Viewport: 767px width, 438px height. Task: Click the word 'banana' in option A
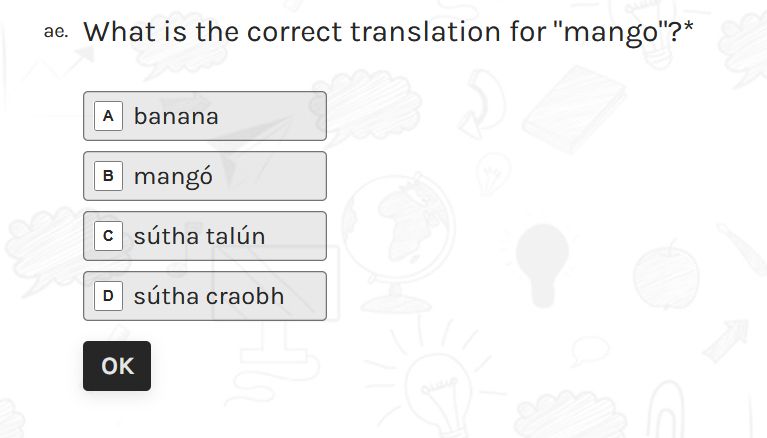click(176, 116)
